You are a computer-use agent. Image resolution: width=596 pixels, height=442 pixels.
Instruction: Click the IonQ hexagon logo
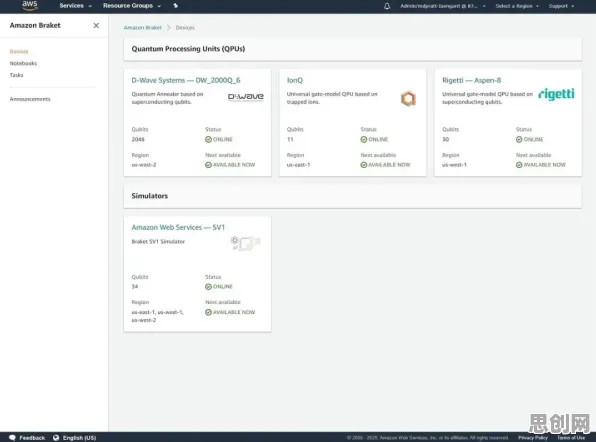408,98
